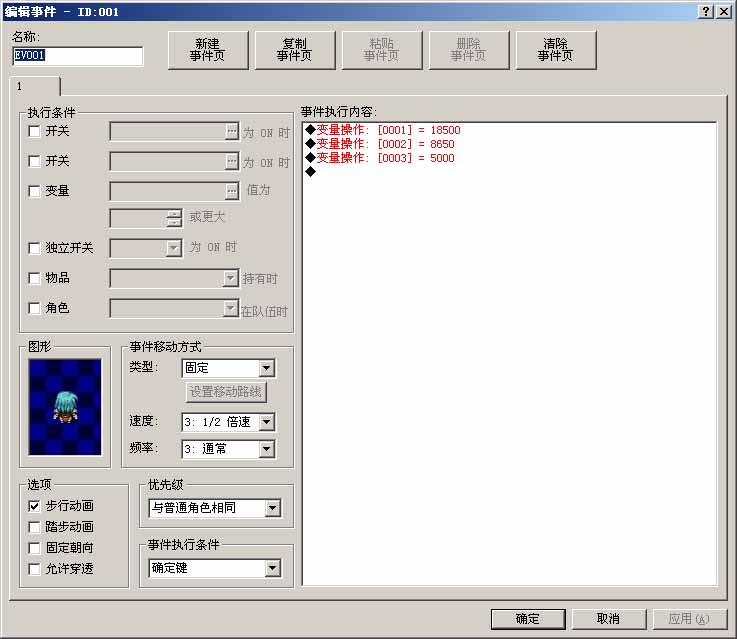Toggle the 步行动画 checkbox
737x639 pixels.
click(34, 506)
